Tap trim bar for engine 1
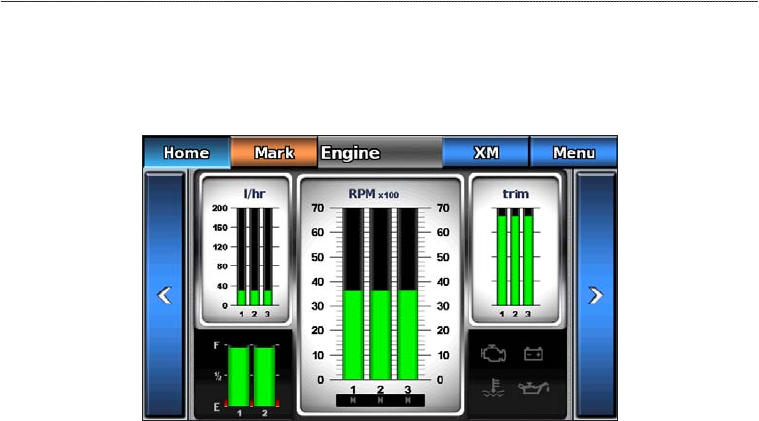Screen dimensions: 759x421 click(502, 257)
